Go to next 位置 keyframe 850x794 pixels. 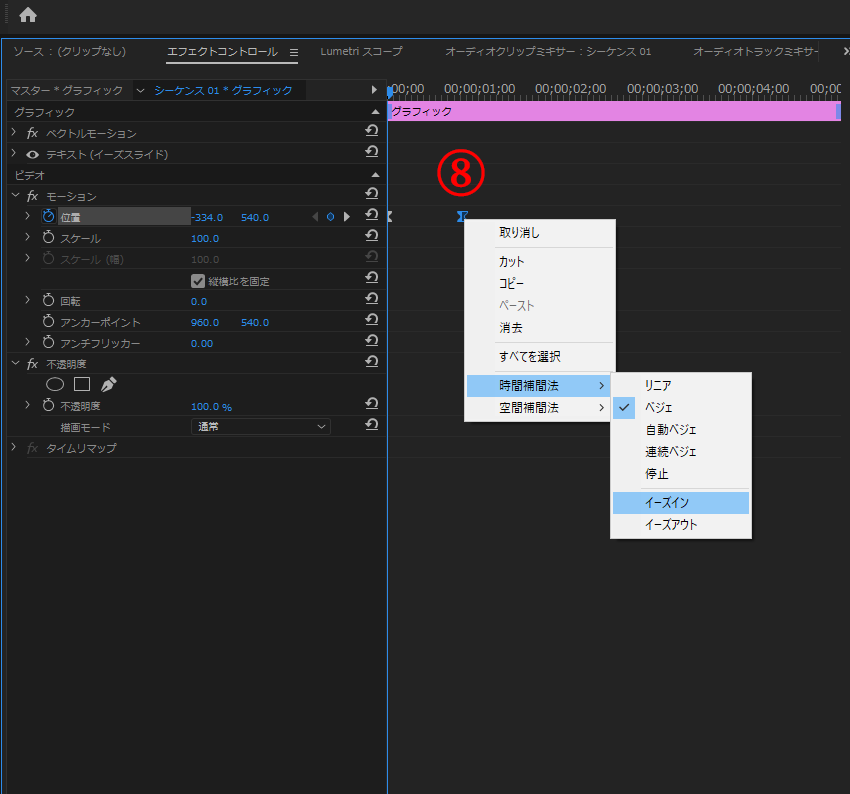point(346,217)
